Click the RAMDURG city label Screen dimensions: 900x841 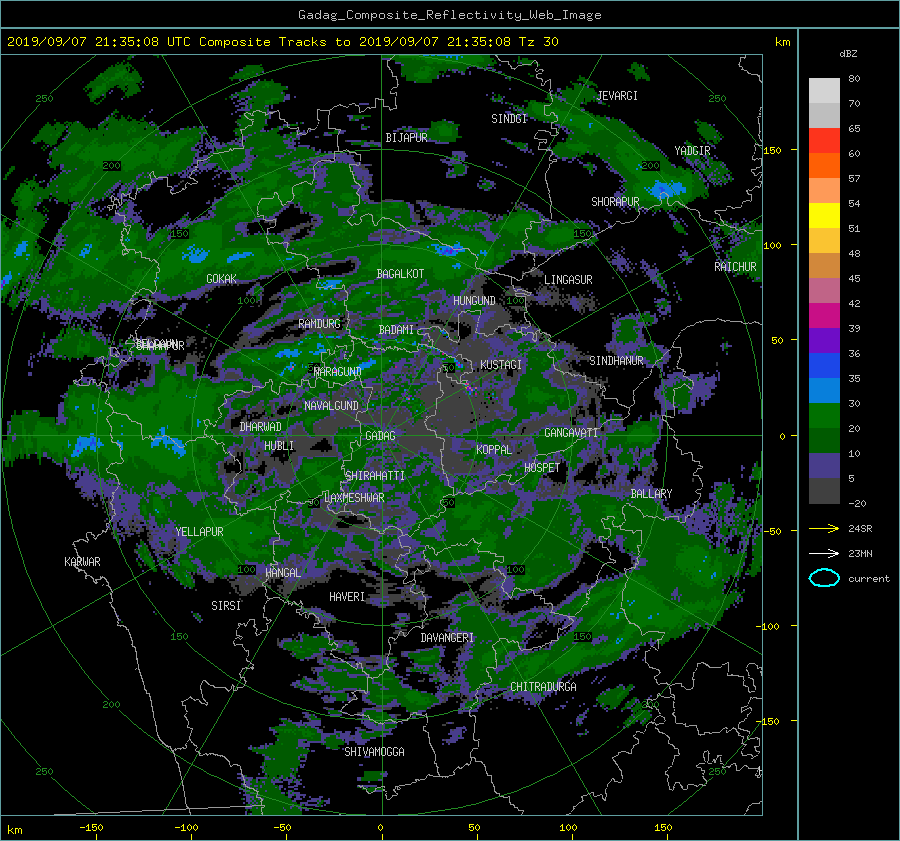319,324
